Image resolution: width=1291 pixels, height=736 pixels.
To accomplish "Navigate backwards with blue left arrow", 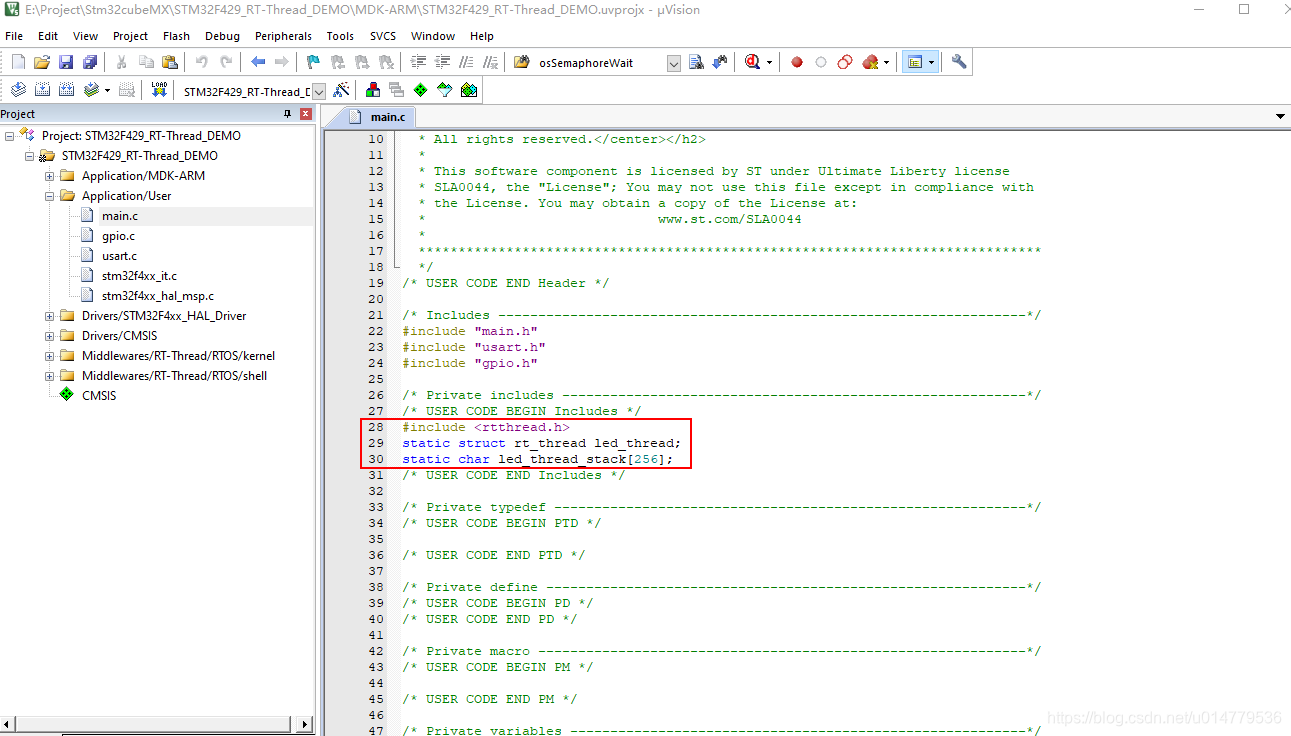I will coord(258,62).
